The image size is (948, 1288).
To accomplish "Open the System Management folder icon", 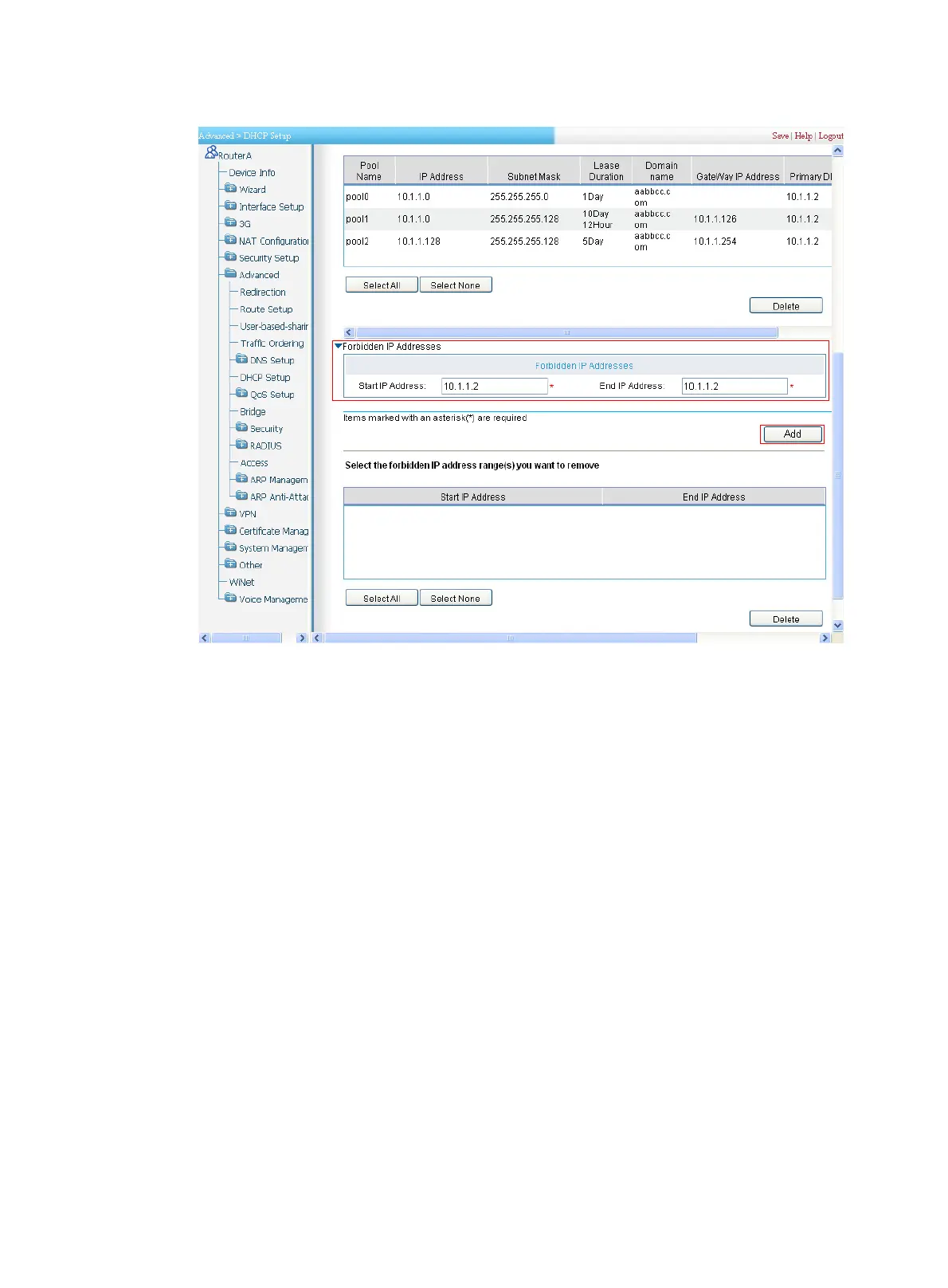I will click(x=231, y=547).
